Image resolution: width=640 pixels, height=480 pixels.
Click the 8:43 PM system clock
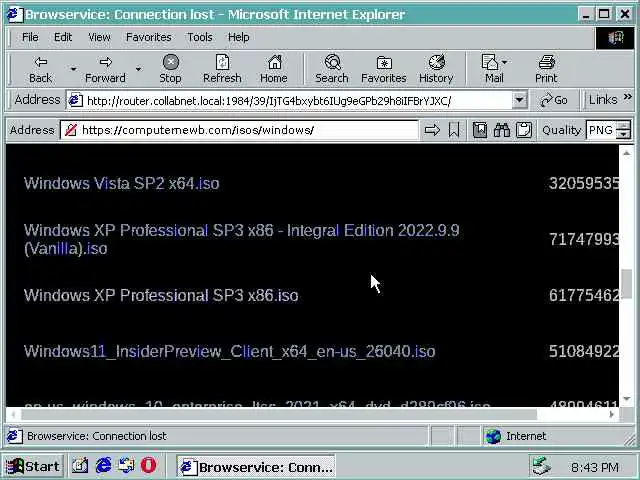pyautogui.click(x=595, y=467)
